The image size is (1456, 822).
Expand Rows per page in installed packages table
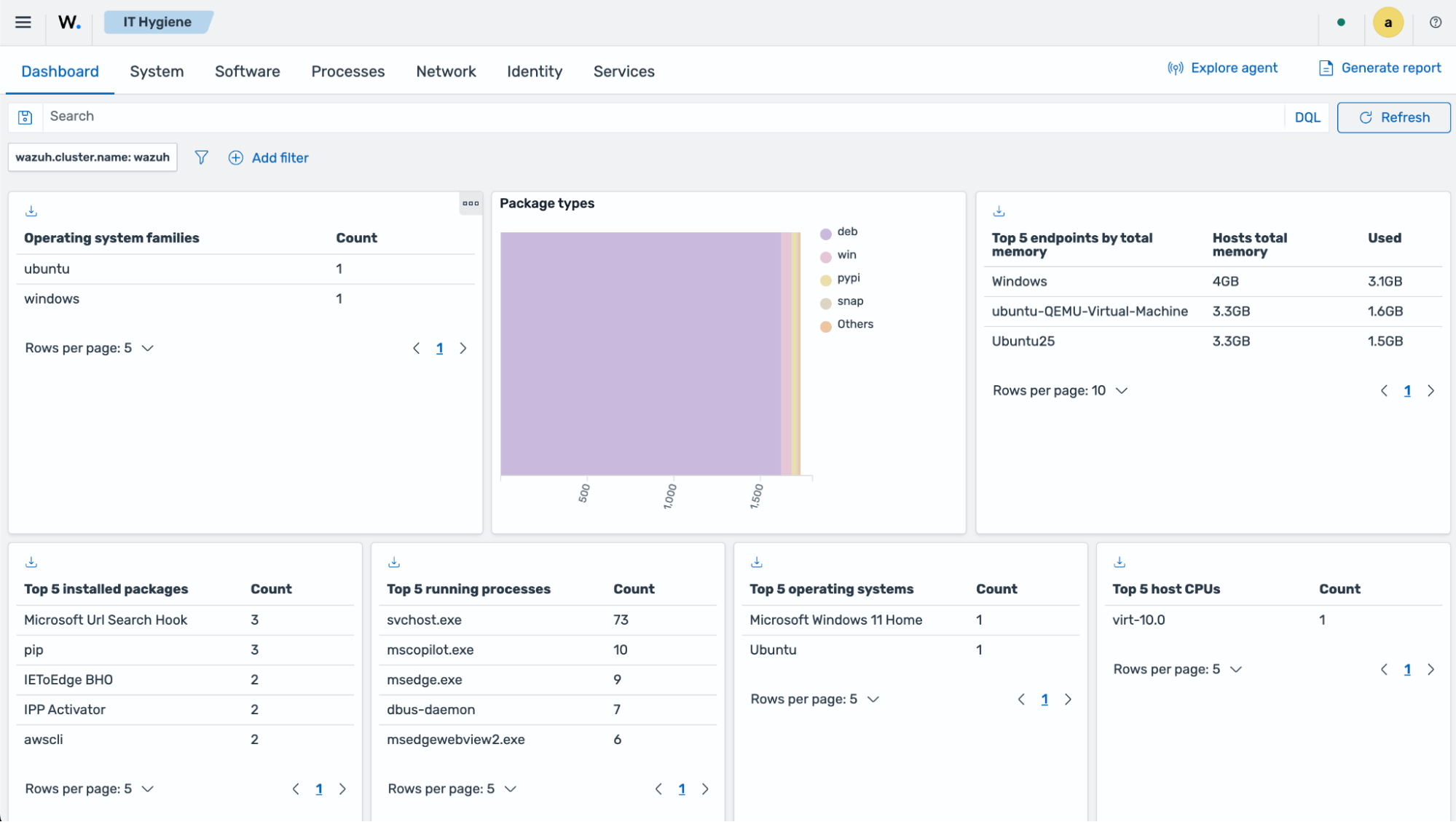(90, 789)
